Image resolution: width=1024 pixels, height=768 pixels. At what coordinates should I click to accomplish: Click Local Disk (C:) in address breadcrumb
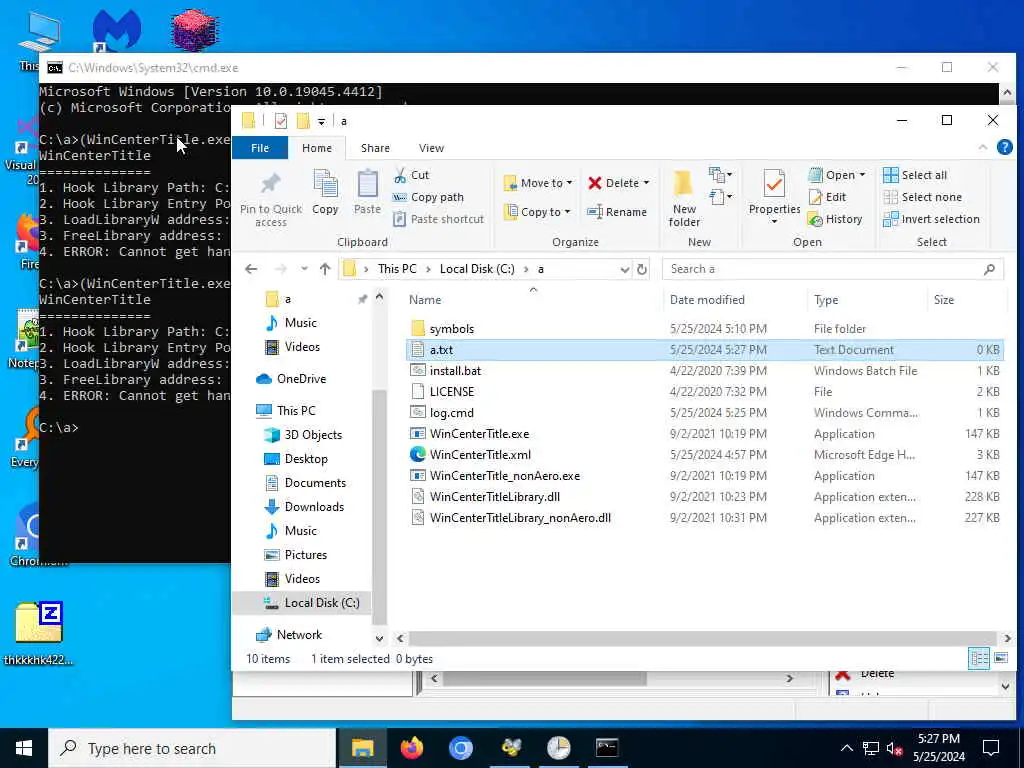pos(477,269)
